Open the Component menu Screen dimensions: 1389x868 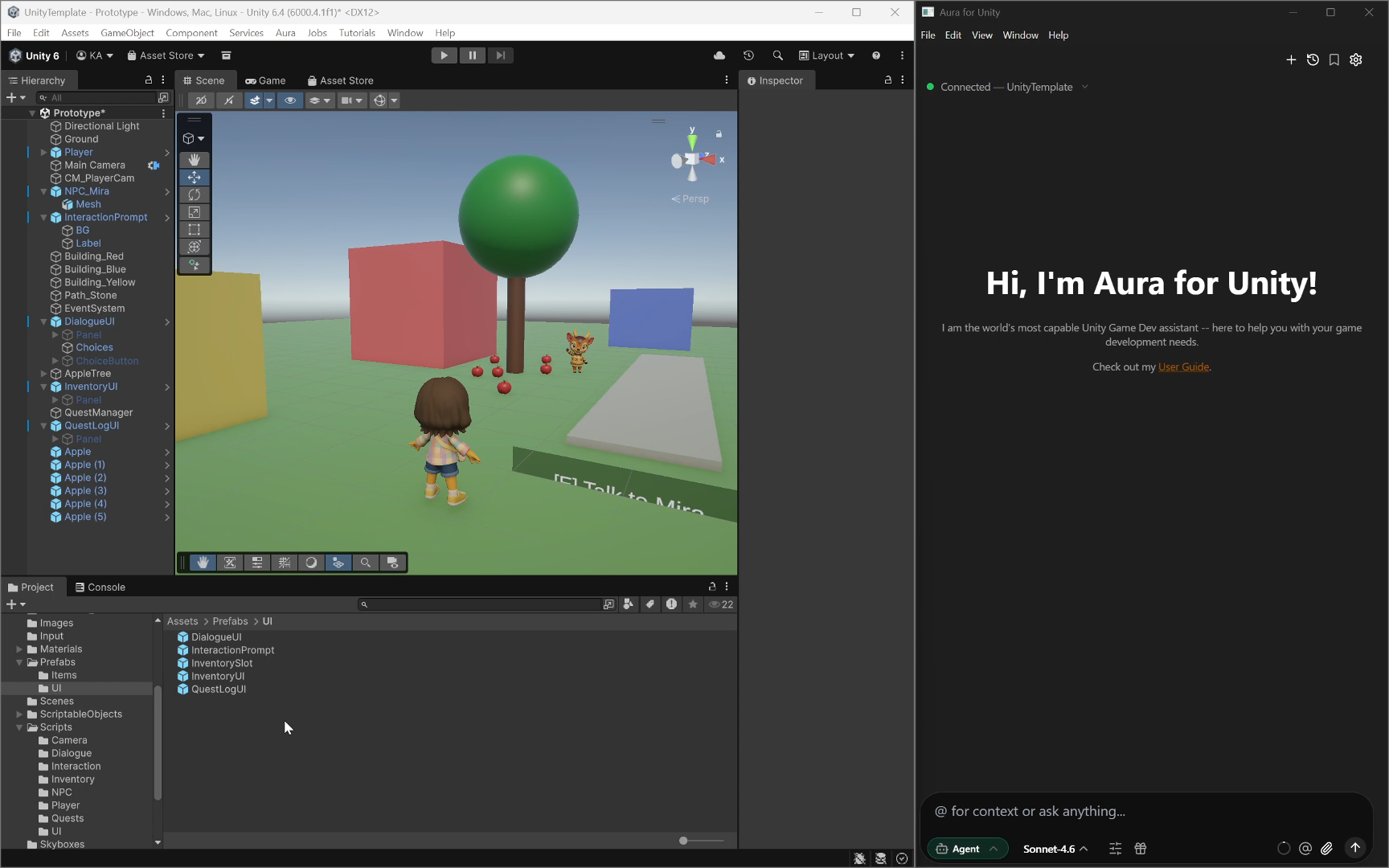pyautogui.click(x=191, y=33)
